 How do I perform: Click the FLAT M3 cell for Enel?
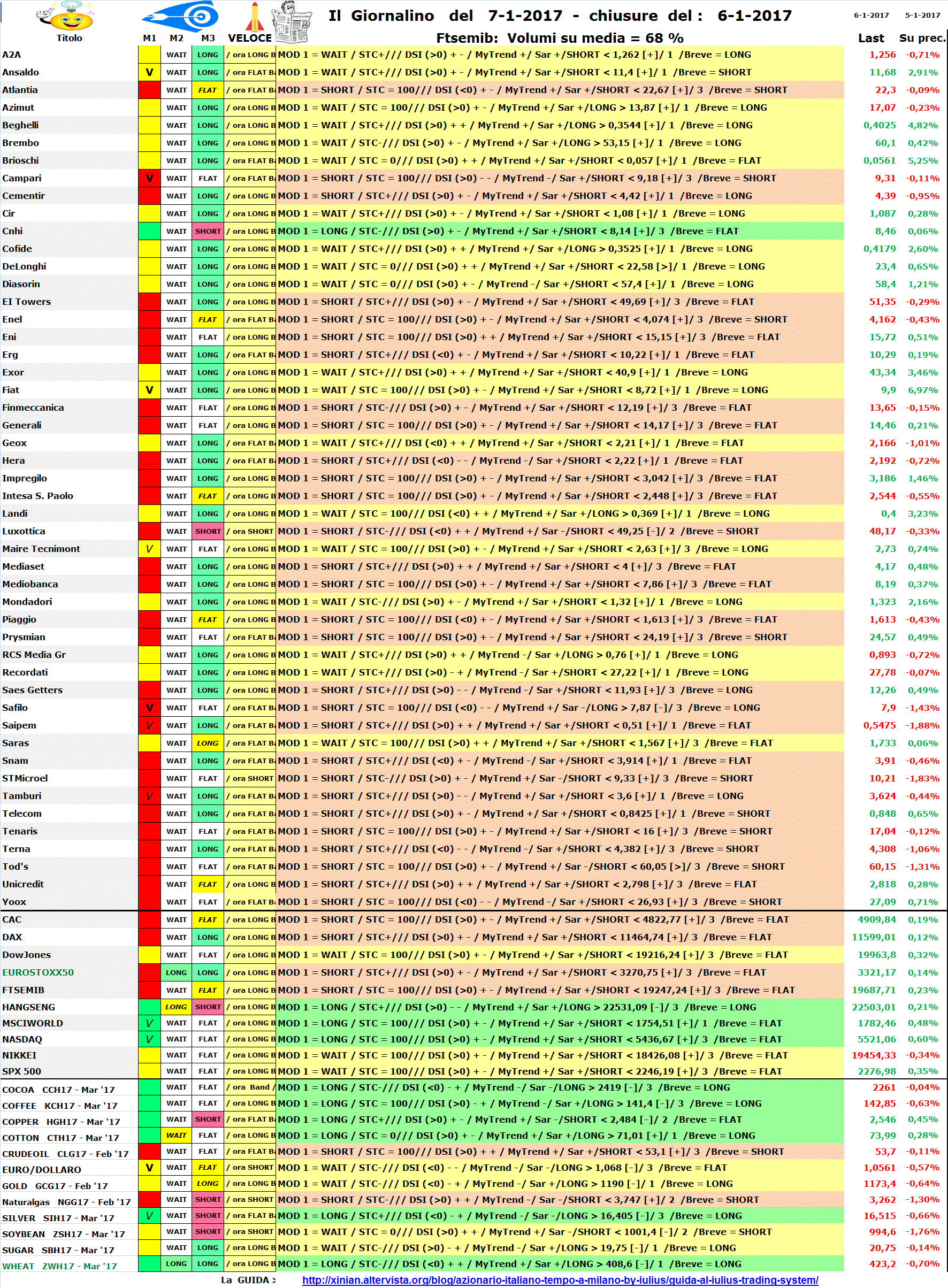[x=208, y=319]
